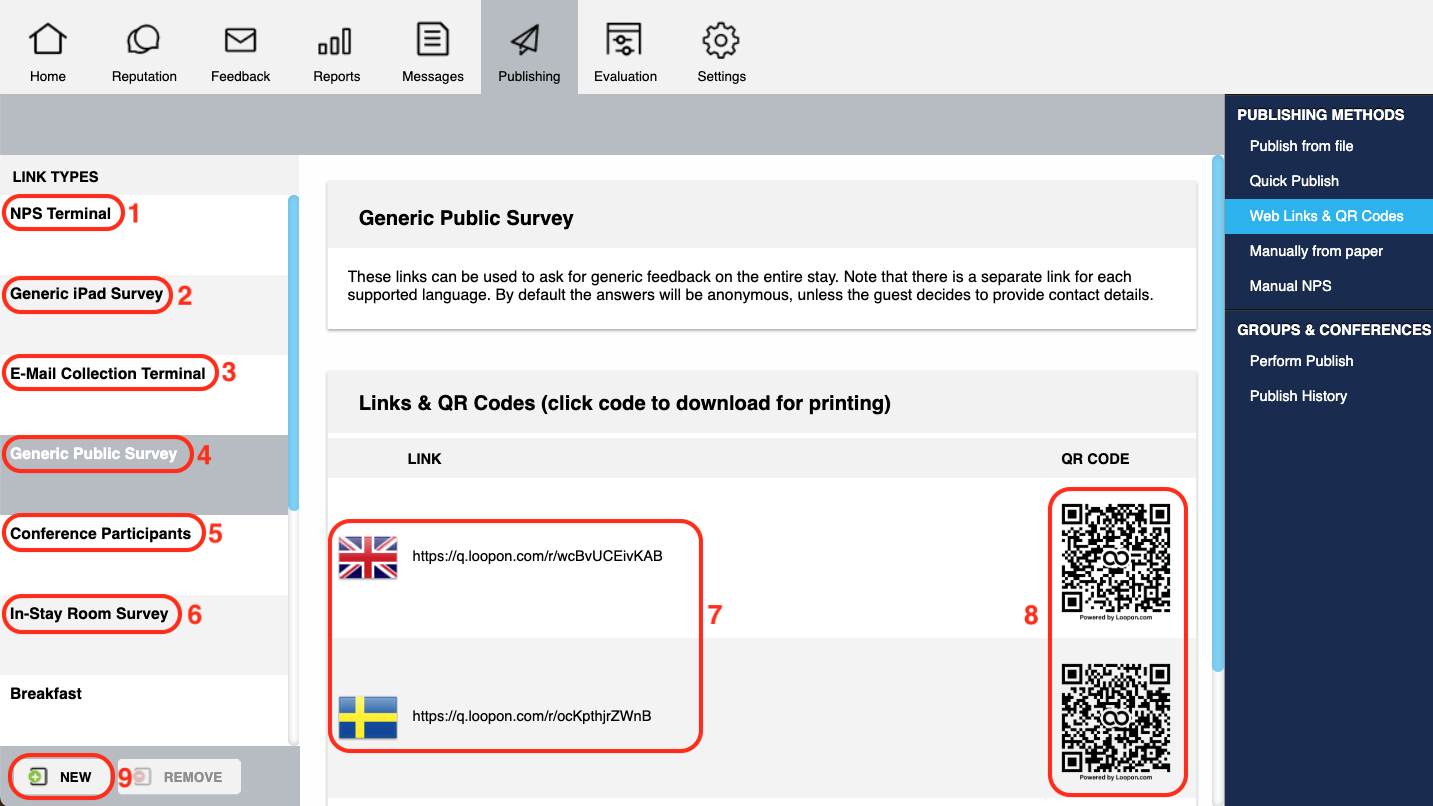The width and height of the screenshot is (1433, 806).
Task: Select Conference Participants link type
Action: 144,555
